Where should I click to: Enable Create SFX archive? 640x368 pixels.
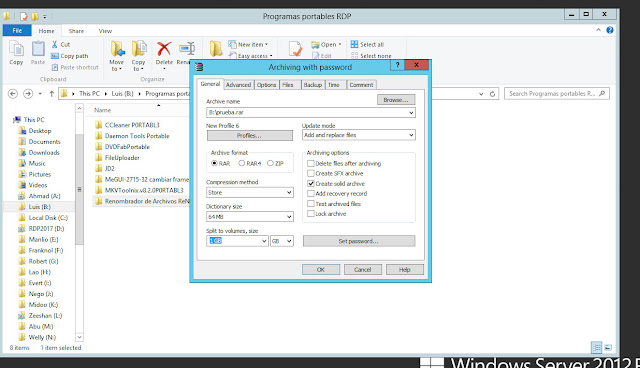pyautogui.click(x=311, y=173)
